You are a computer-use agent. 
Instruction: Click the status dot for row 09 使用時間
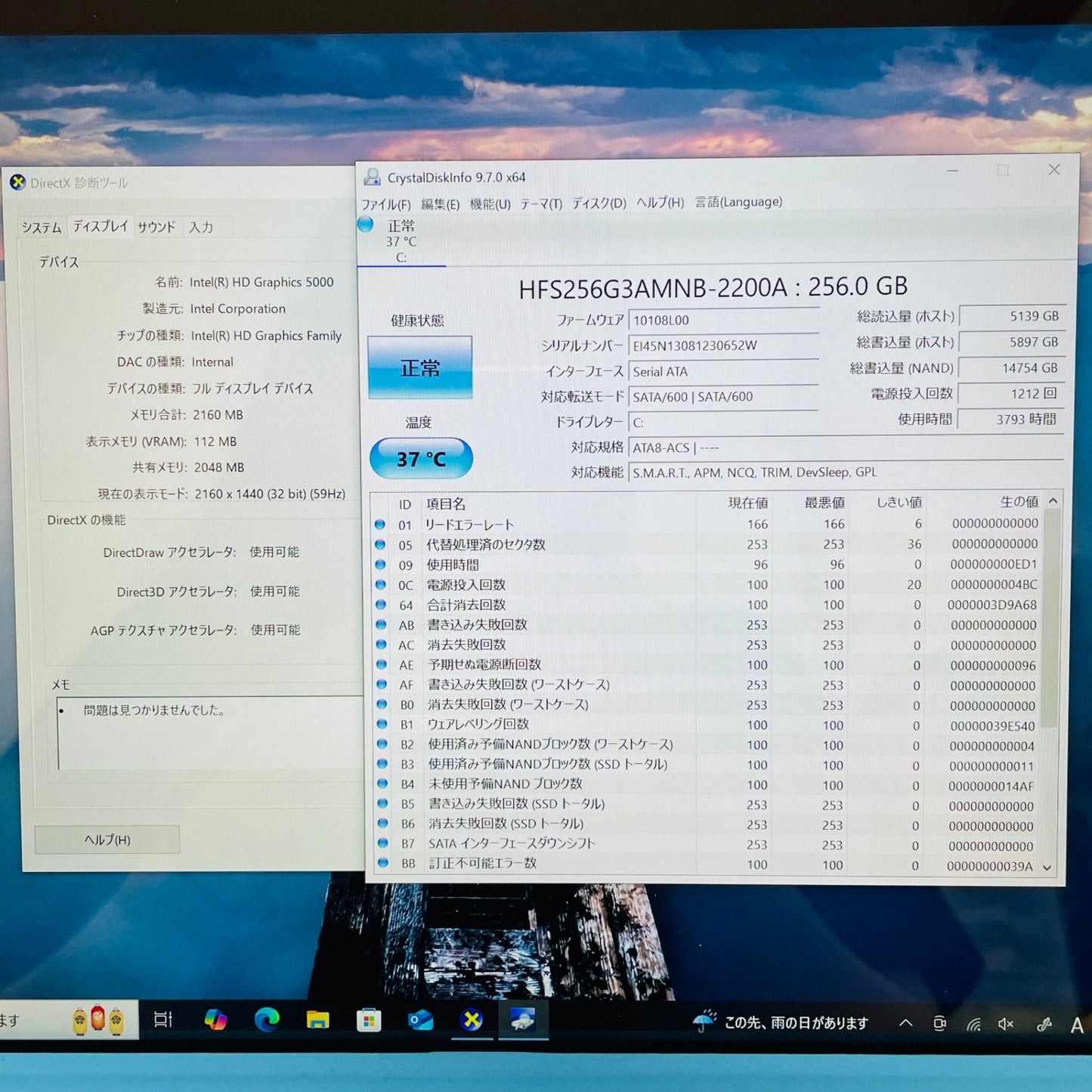tap(381, 565)
